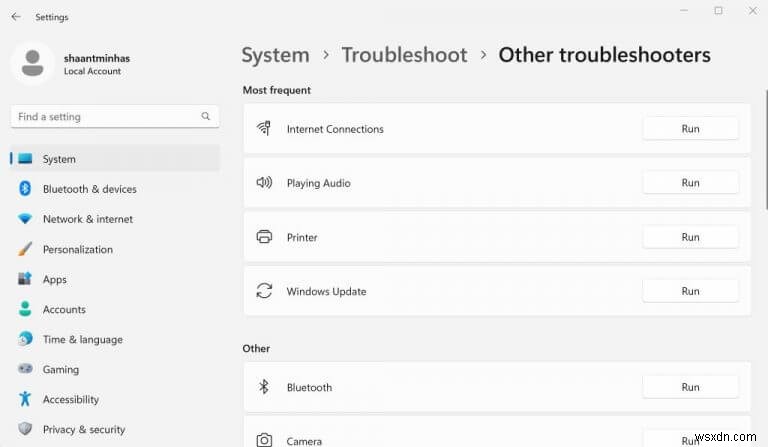Click the Apps icon in sidebar

point(25,279)
